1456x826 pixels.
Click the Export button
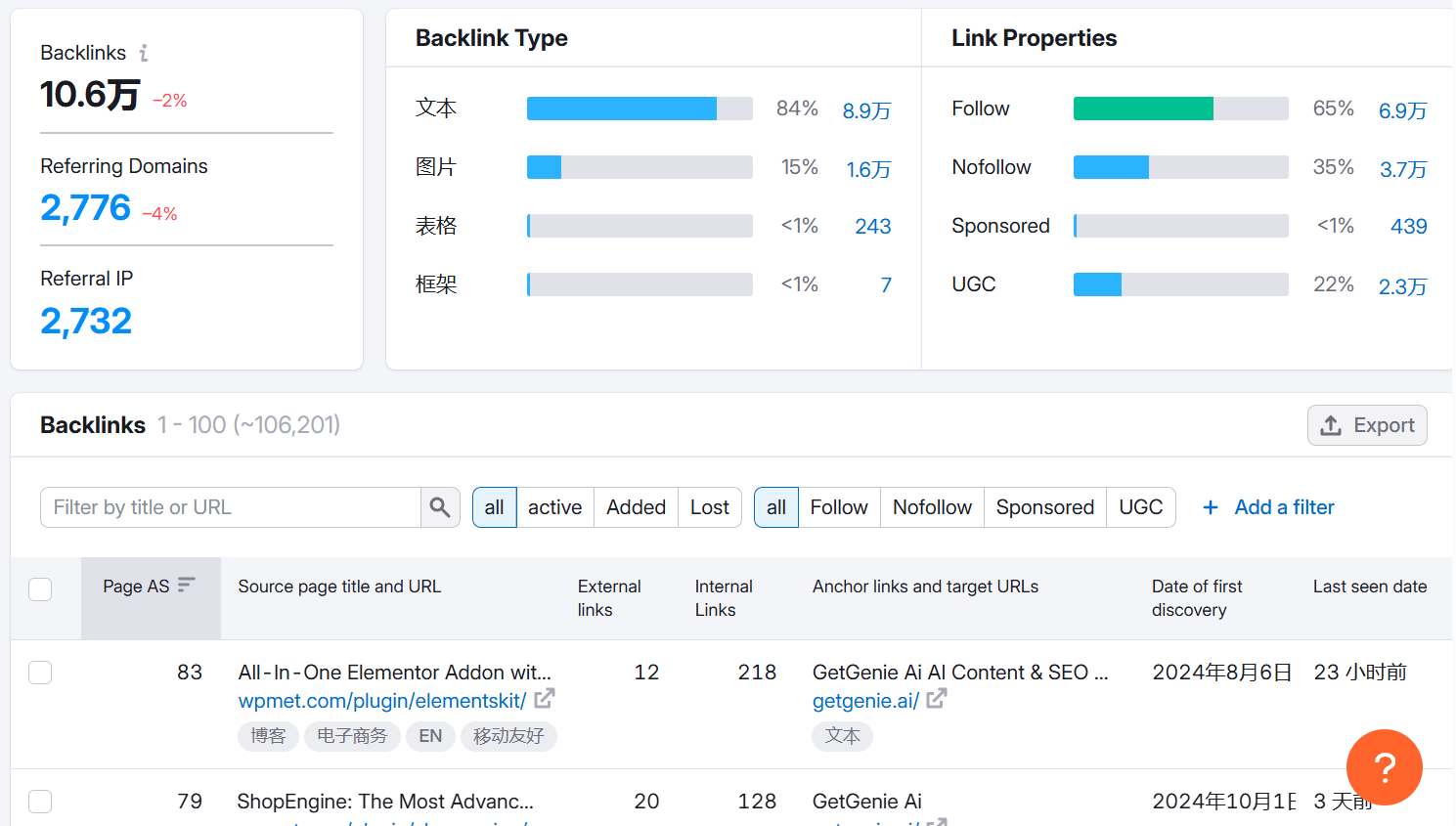1367,425
